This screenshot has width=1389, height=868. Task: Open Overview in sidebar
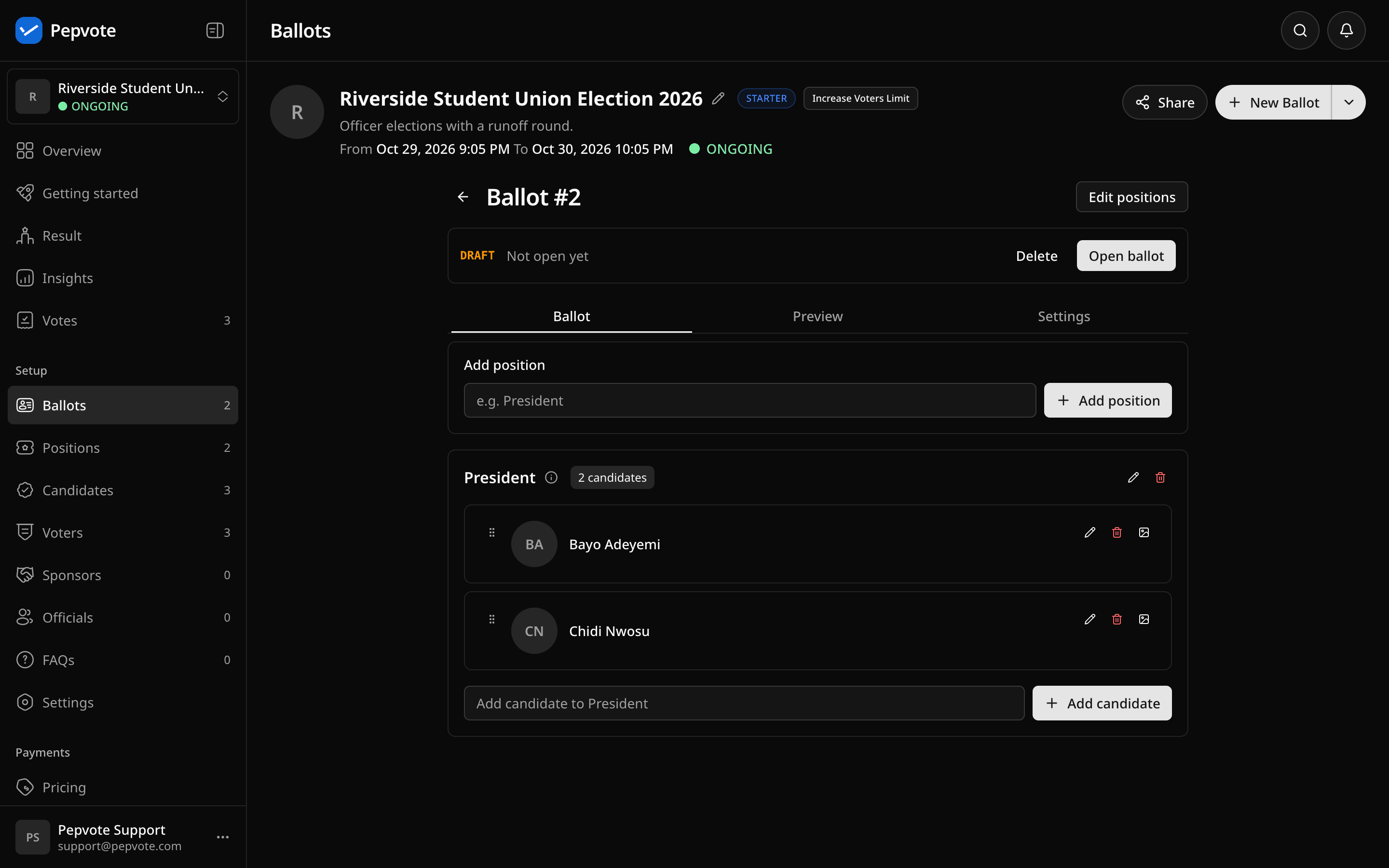tap(122, 151)
